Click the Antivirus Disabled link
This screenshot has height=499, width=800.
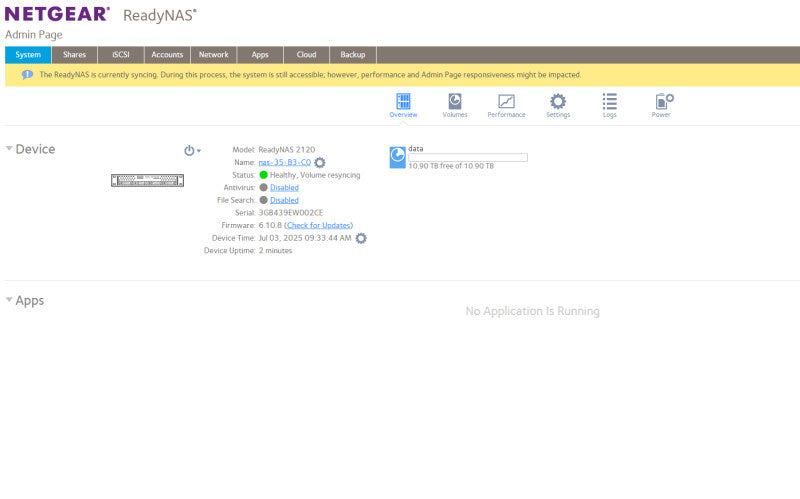(x=284, y=188)
